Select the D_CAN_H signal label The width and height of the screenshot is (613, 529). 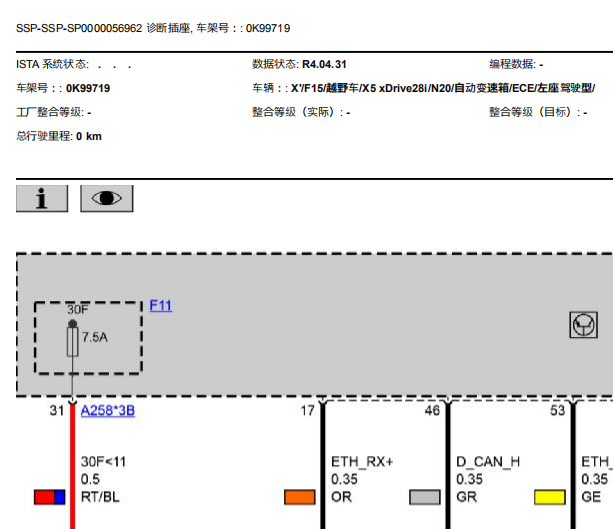point(488,462)
